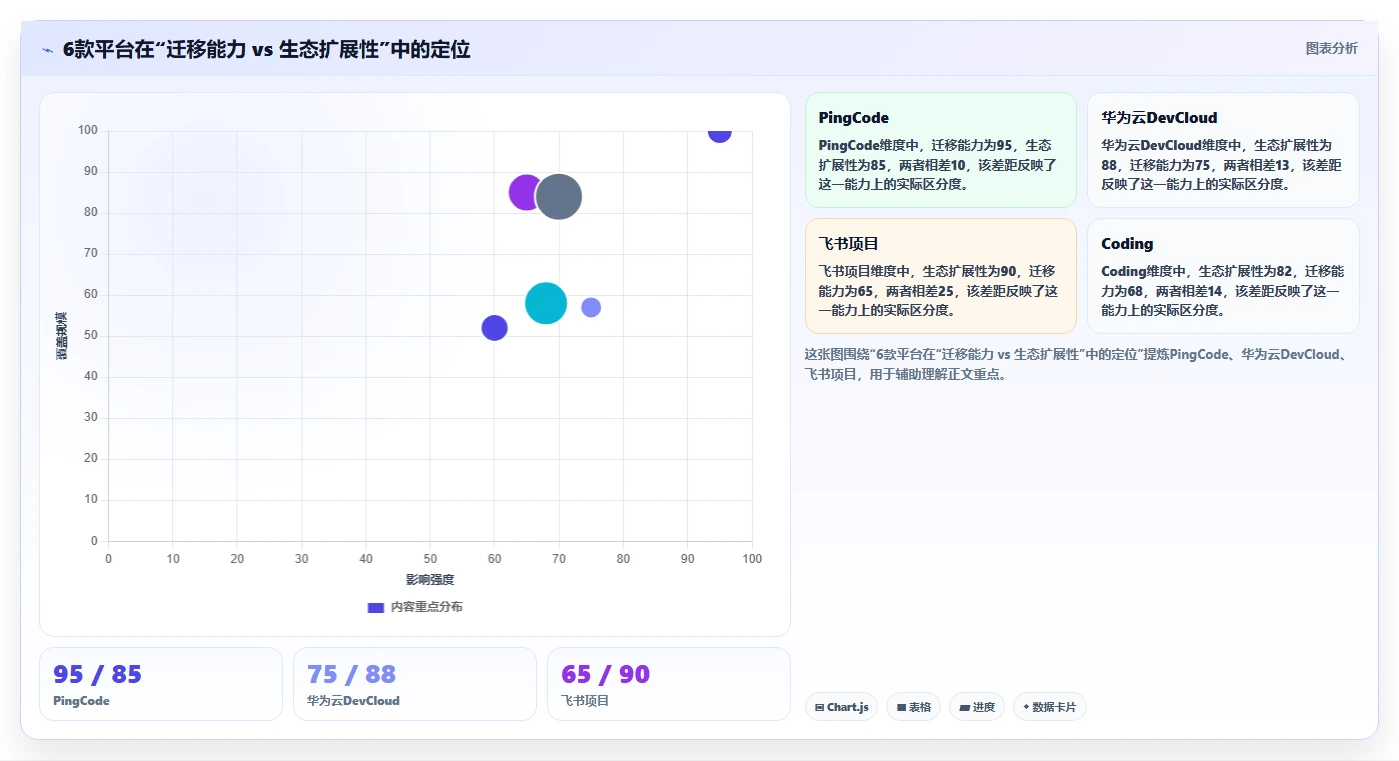Click the lightning icon beside the chart title
Image resolution: width=1399 pixels, height=761 pixels.
click(47, 50)
